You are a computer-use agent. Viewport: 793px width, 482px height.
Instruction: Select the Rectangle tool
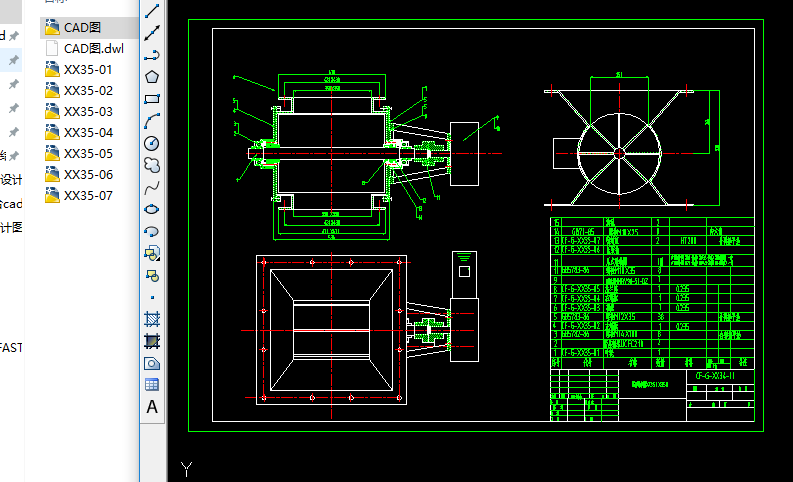click(x=153, y=99)
